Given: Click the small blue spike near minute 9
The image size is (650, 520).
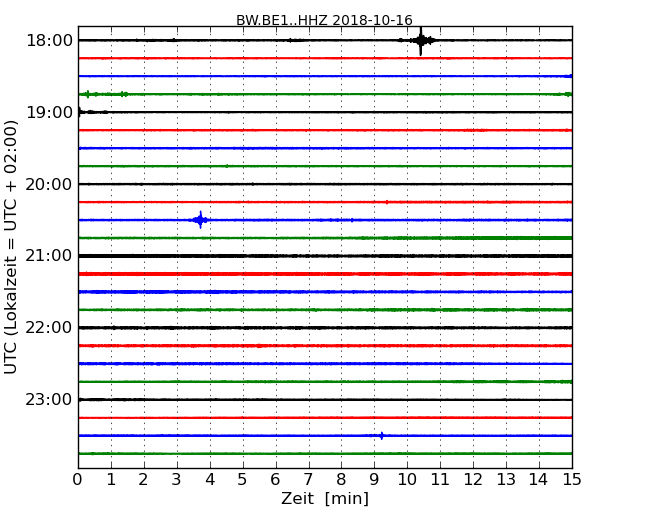Looking at the screenshot, I should coord(381,435).
